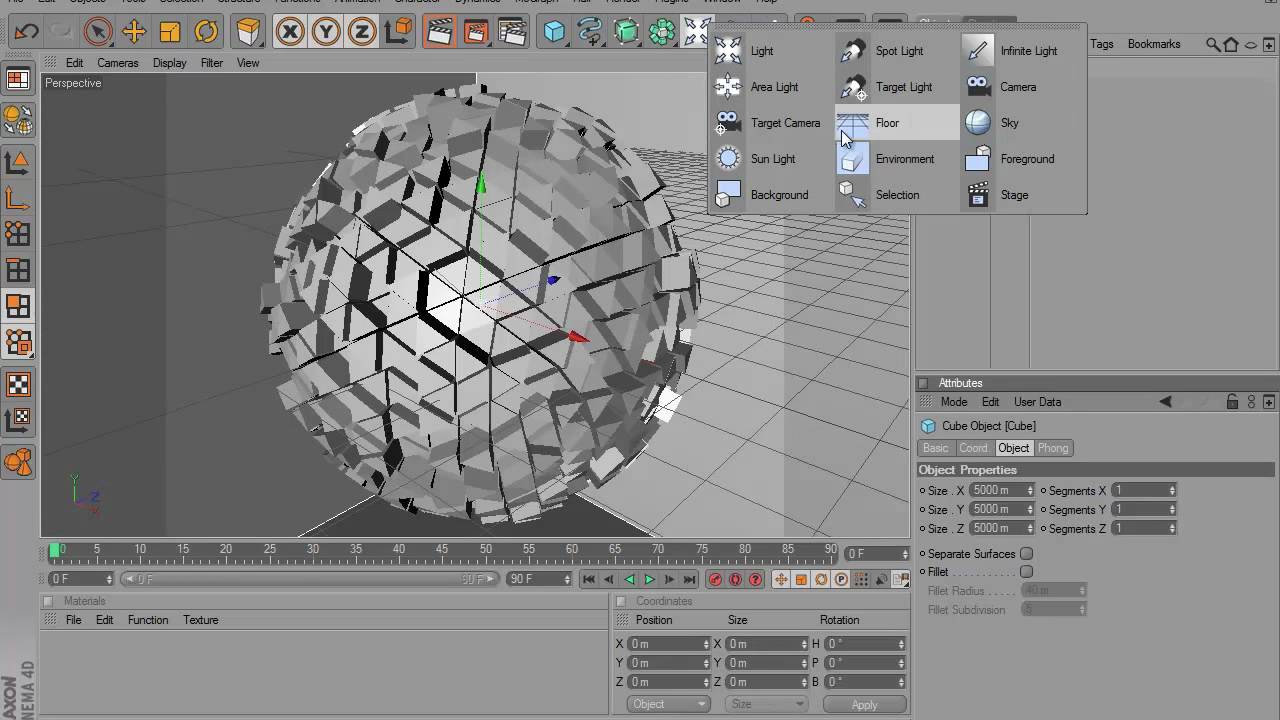Screen dimensions: 1280x720
Task: Select Infinite Light from the popup
Action: 1022,51
